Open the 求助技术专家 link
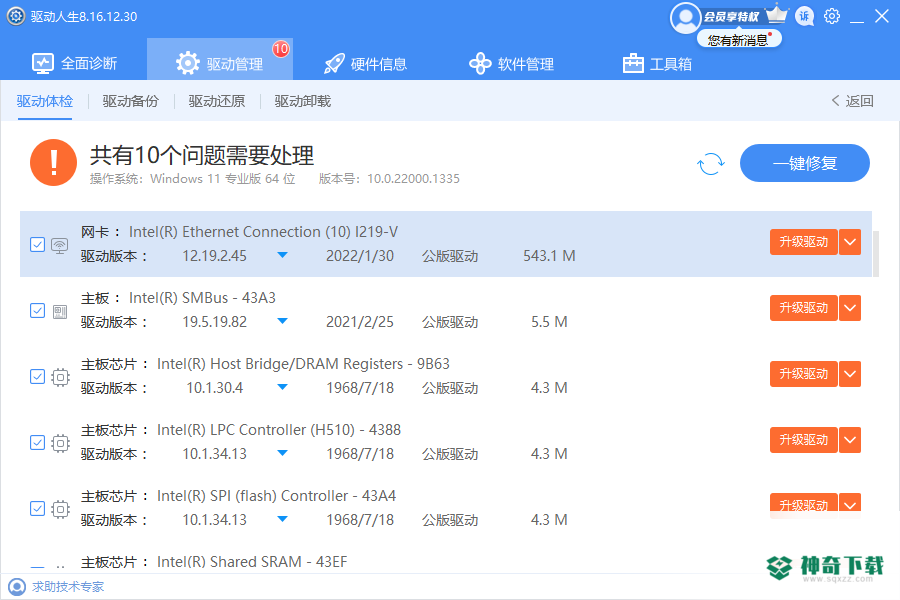 click(x=68, y=587)
